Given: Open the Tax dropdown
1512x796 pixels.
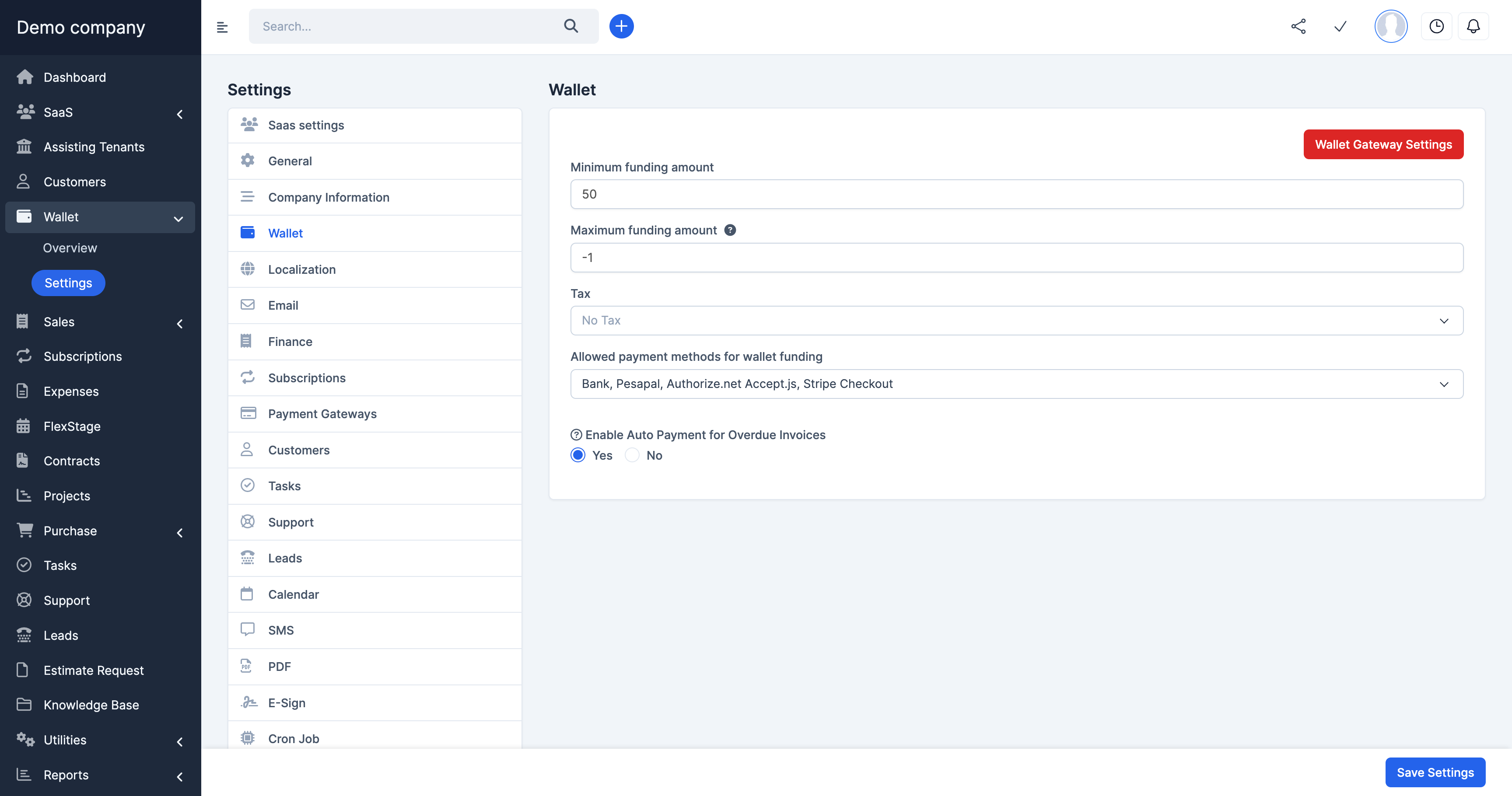Looking at the screenshot, I should [1016, 320].
